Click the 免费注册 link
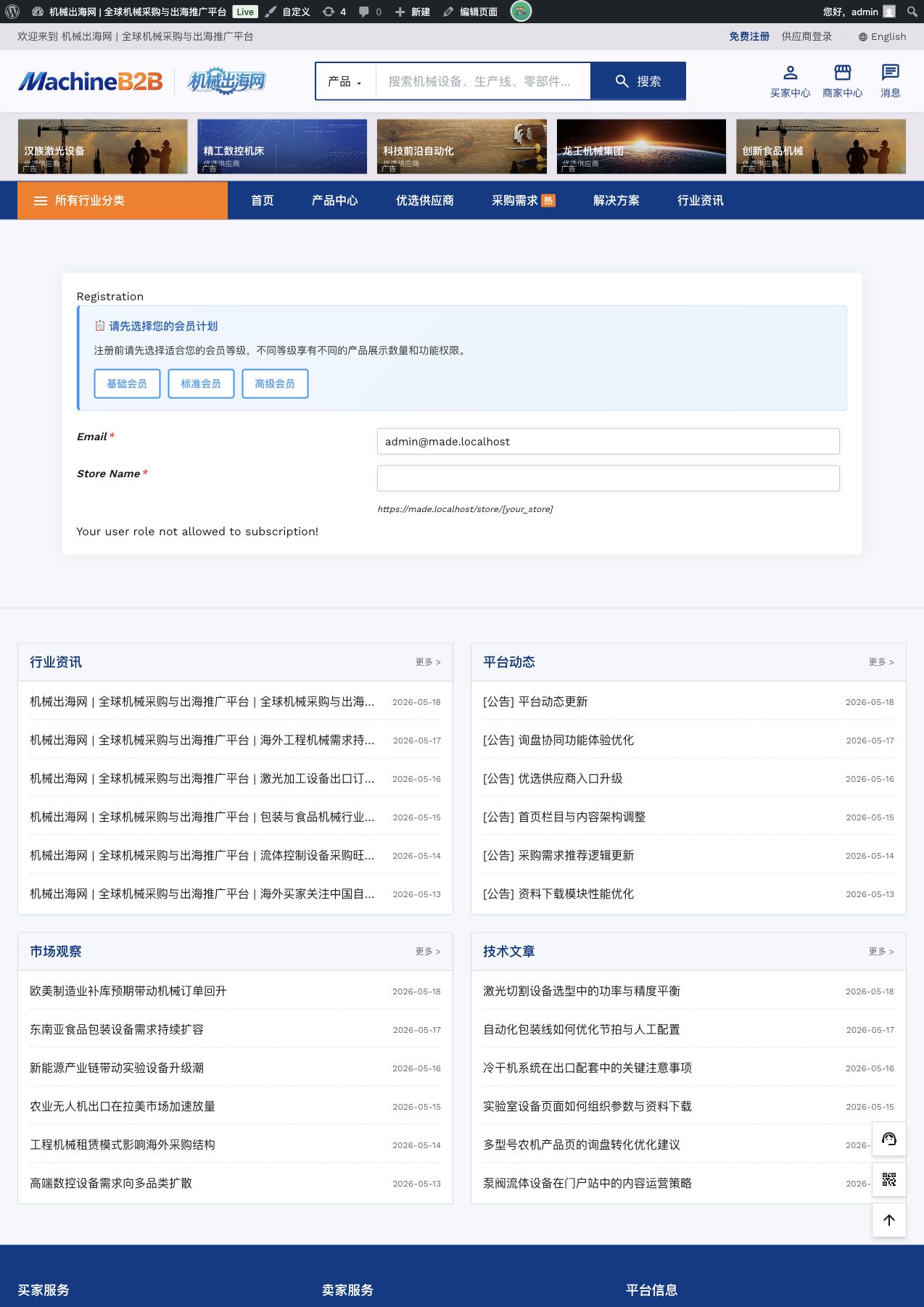This screenshot has width=924, height=1307. coord(749,36)
